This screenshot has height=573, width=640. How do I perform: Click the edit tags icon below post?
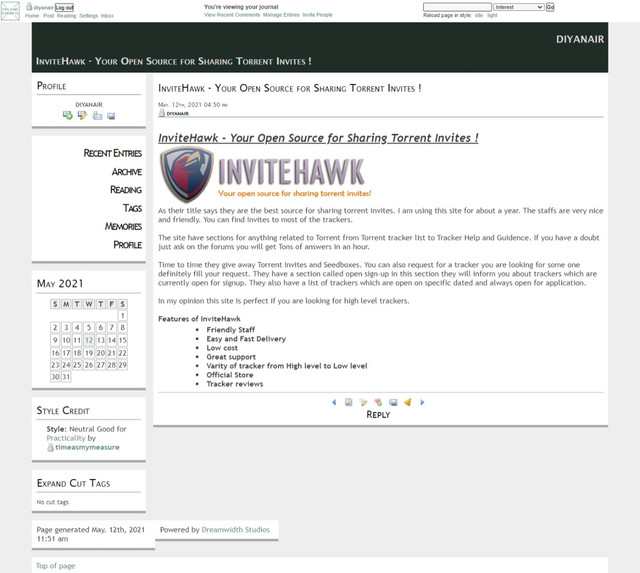[363, 402]
